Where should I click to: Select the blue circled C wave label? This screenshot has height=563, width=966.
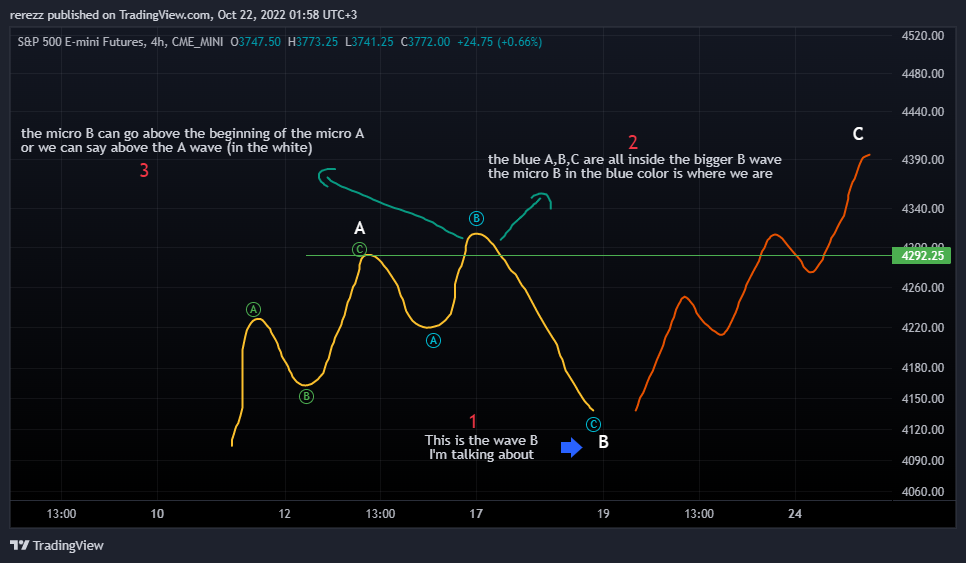pyautogui.click(x=593, y=424)
